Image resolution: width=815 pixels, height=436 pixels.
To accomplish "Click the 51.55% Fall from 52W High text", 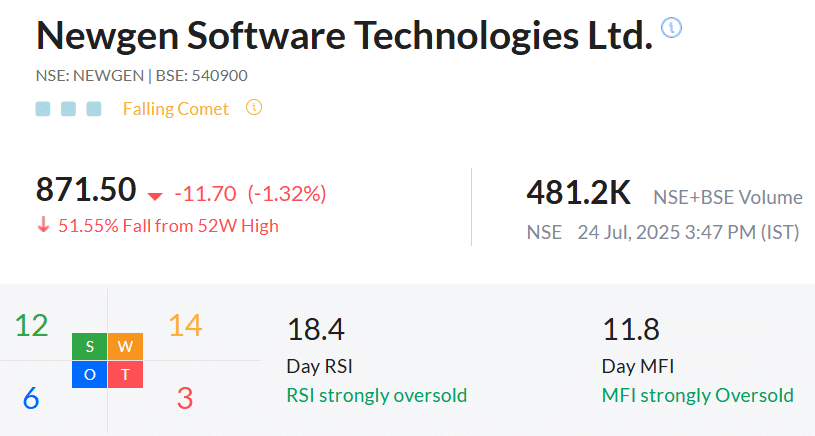I will coord(168,226).
